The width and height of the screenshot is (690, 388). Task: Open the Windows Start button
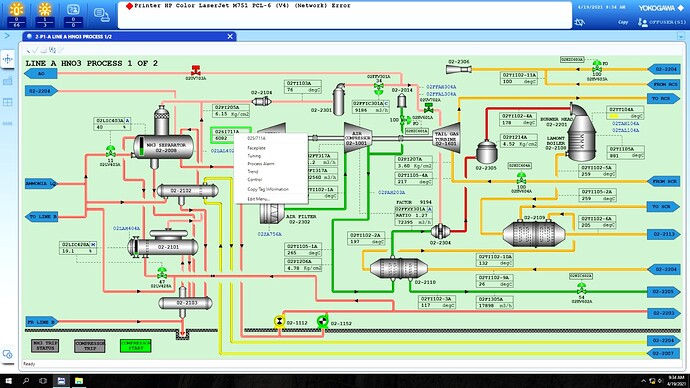(x=8, y=381)
